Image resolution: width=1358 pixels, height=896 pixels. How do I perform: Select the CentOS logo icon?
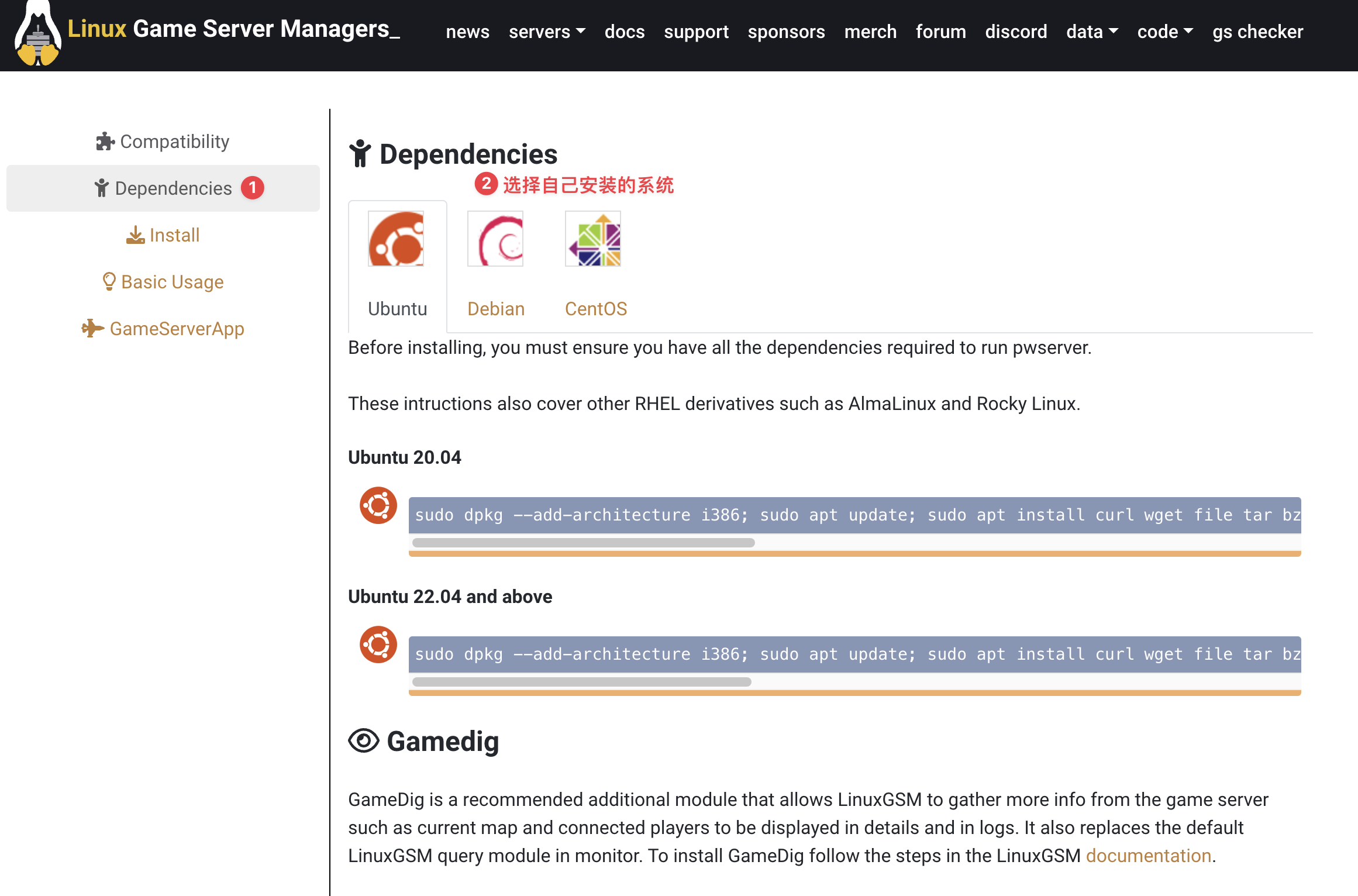click(x=593, y=239)
